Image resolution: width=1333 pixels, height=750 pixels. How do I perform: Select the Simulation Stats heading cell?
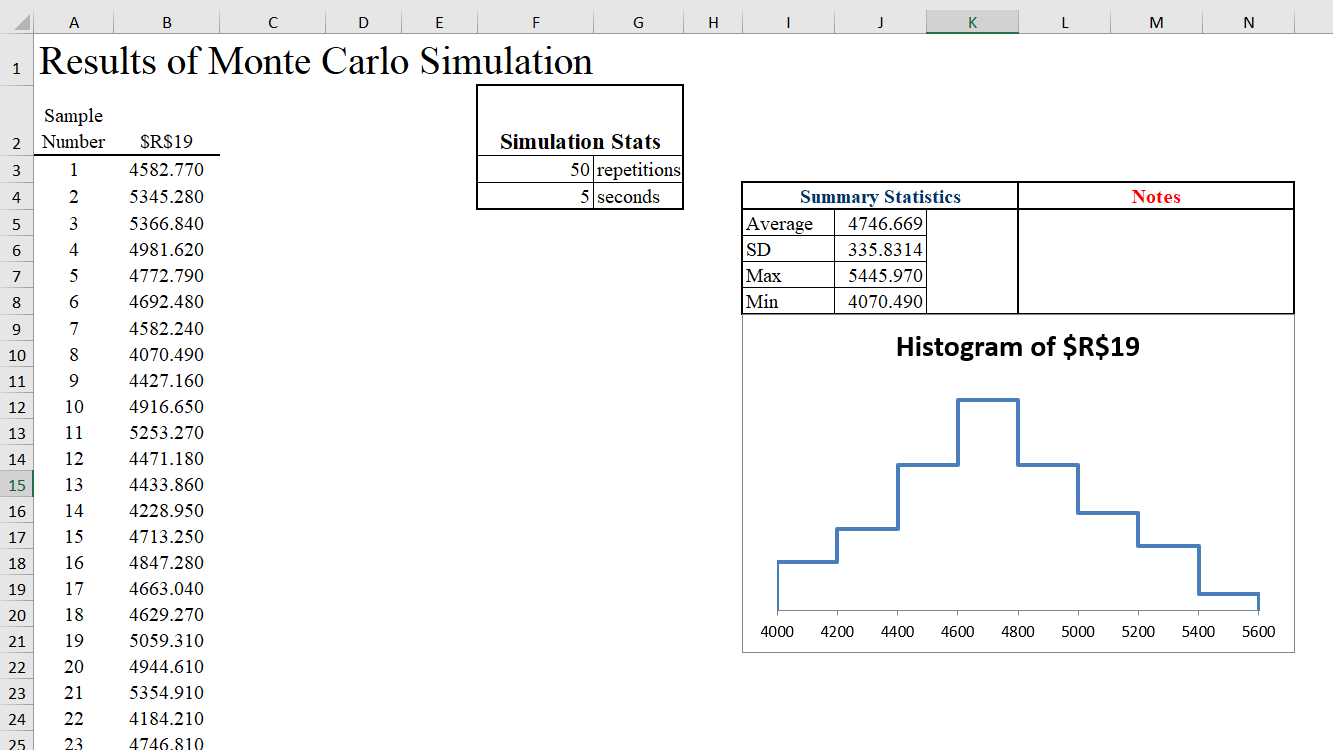(580, 141)
